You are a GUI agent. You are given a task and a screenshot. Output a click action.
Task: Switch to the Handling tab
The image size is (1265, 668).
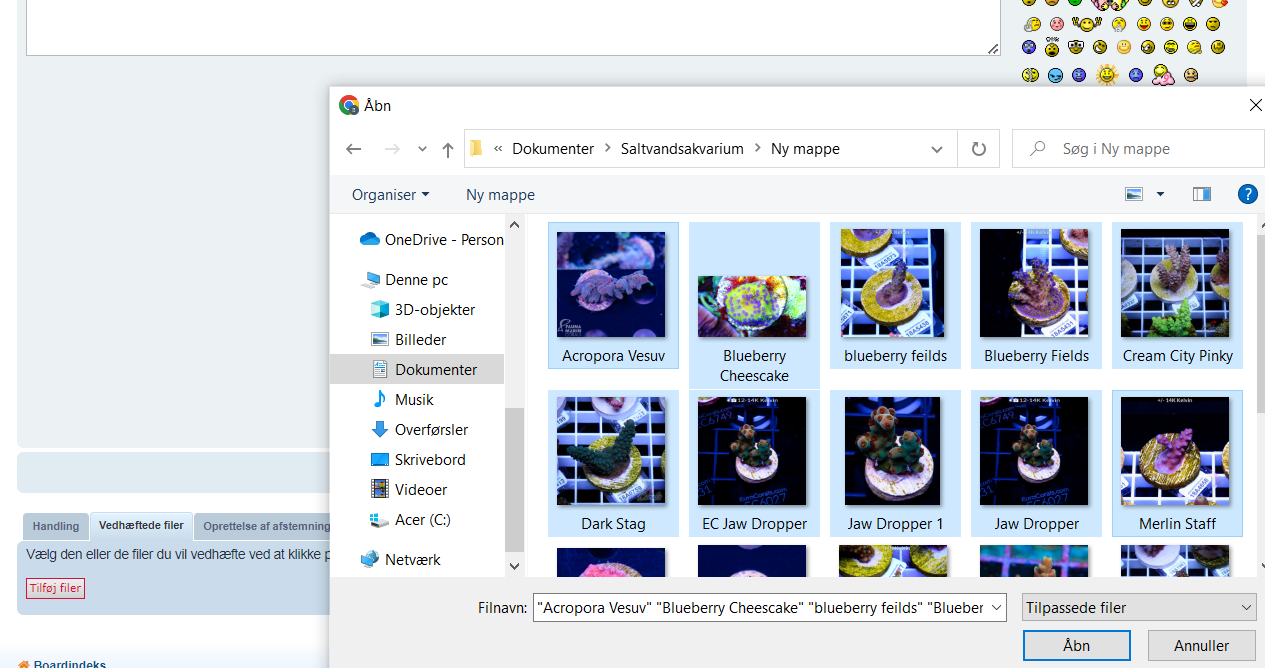click(x=56, y=526)
